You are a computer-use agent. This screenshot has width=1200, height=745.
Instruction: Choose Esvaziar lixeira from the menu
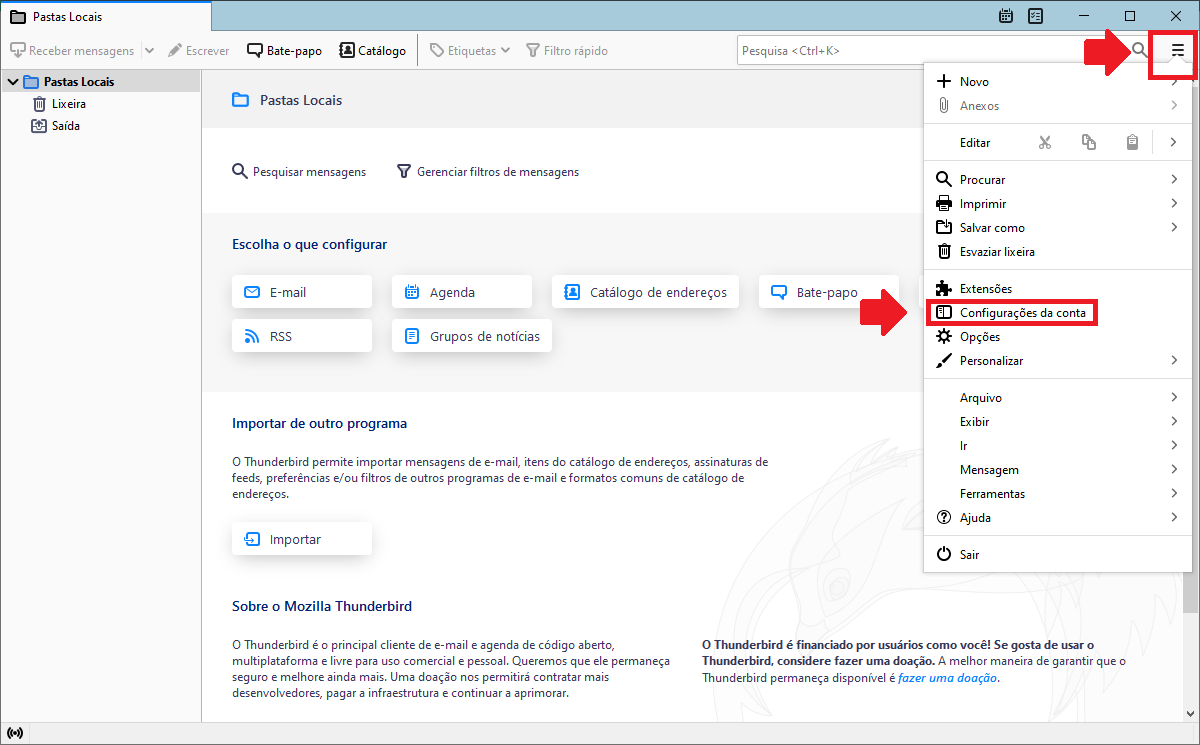pos(1059,252)
